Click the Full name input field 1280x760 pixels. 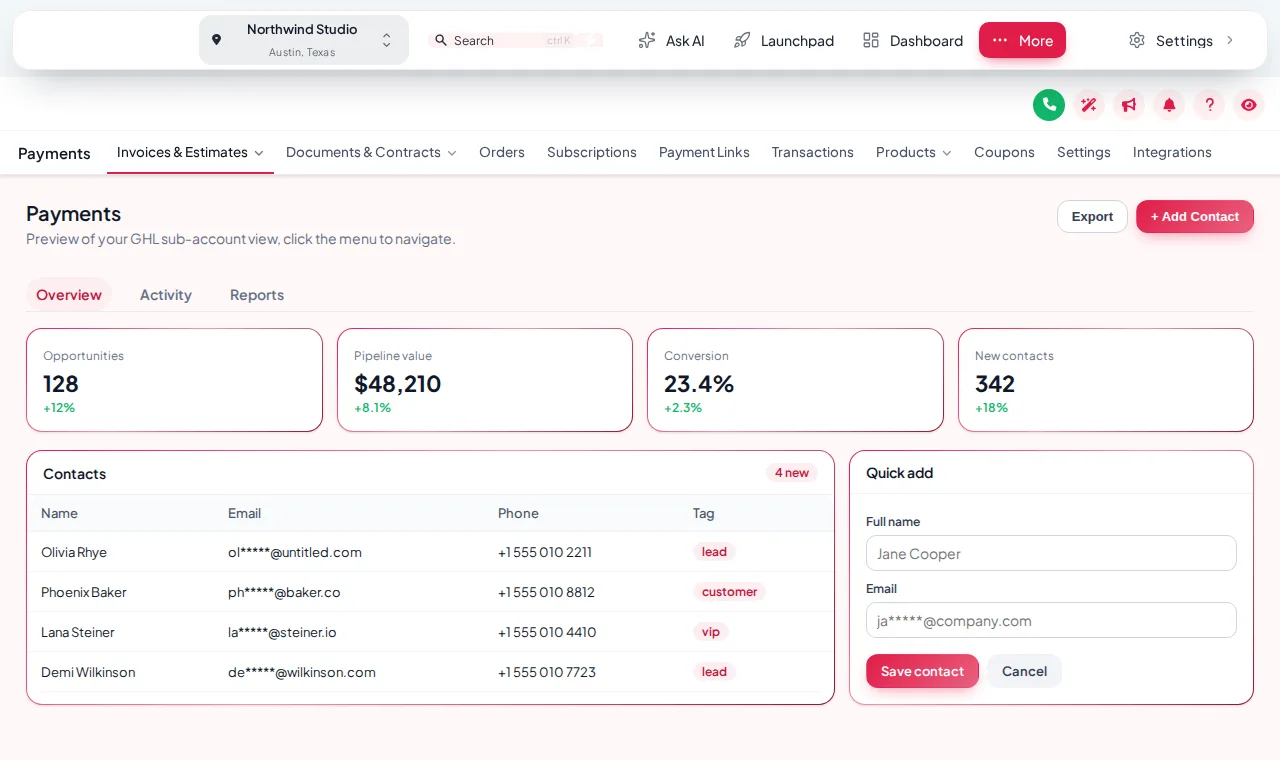[1051, 553]
